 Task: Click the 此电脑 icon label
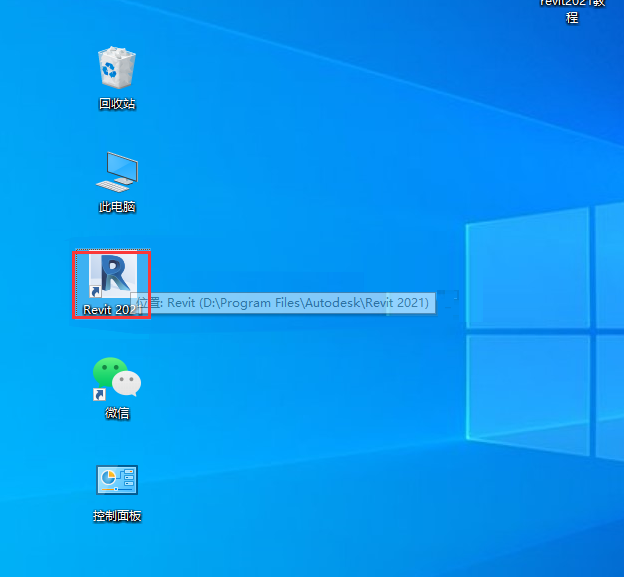[117, 207]
